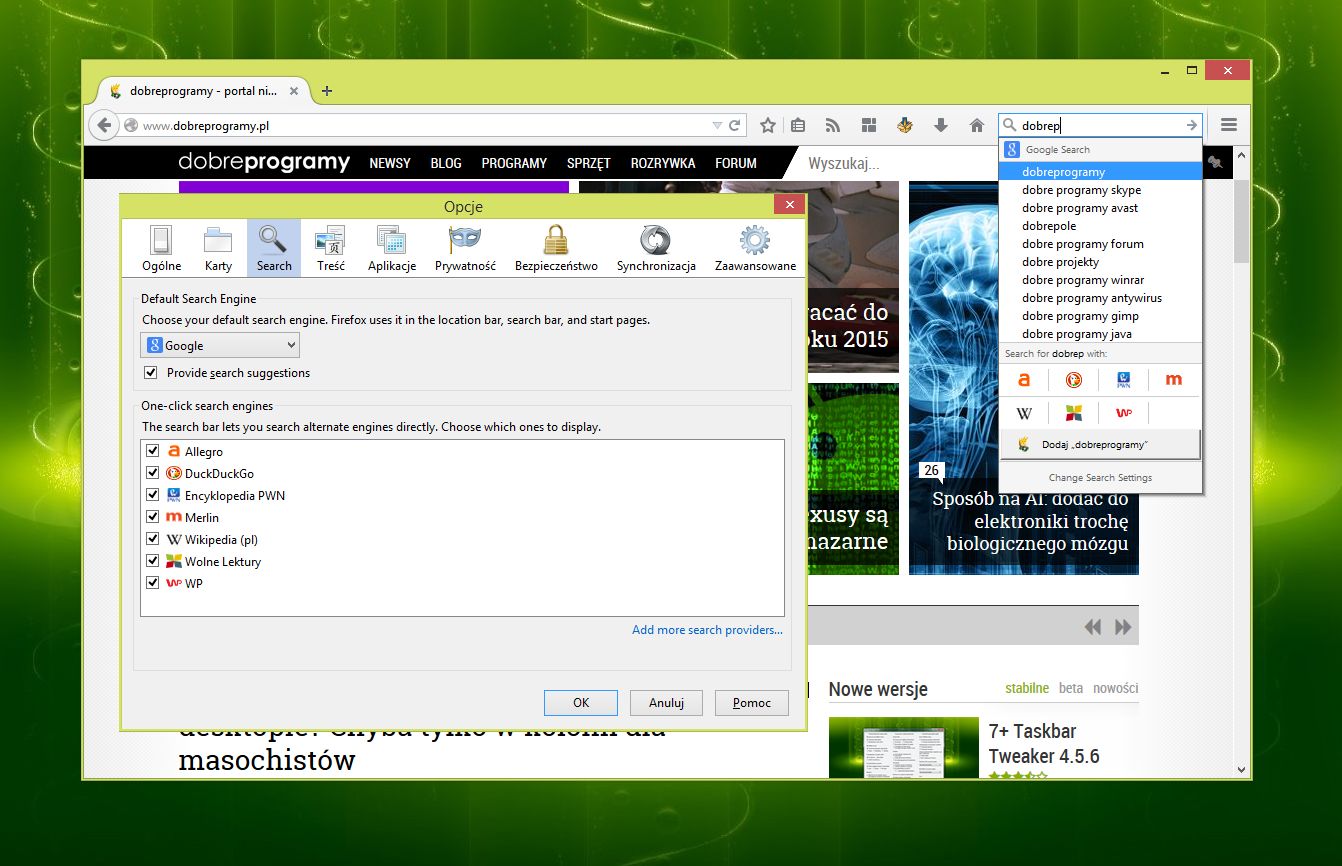
Task: Open the Aplikacje options tab
Action: (x=392, y=248)
